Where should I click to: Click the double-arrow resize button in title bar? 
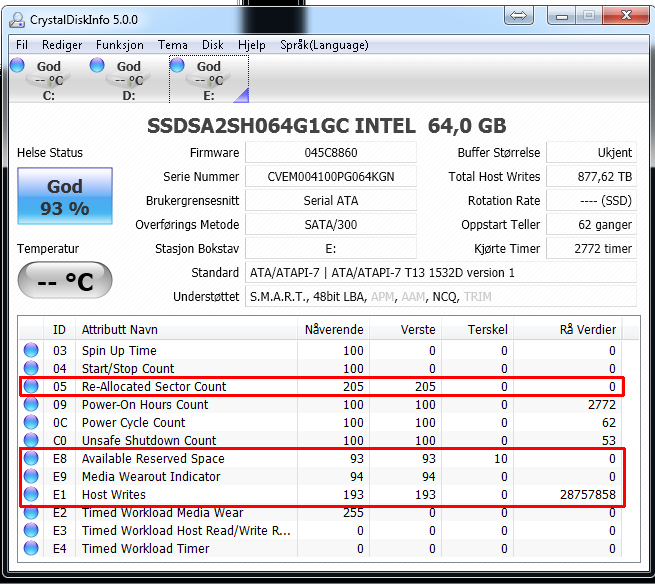(518, 16)
